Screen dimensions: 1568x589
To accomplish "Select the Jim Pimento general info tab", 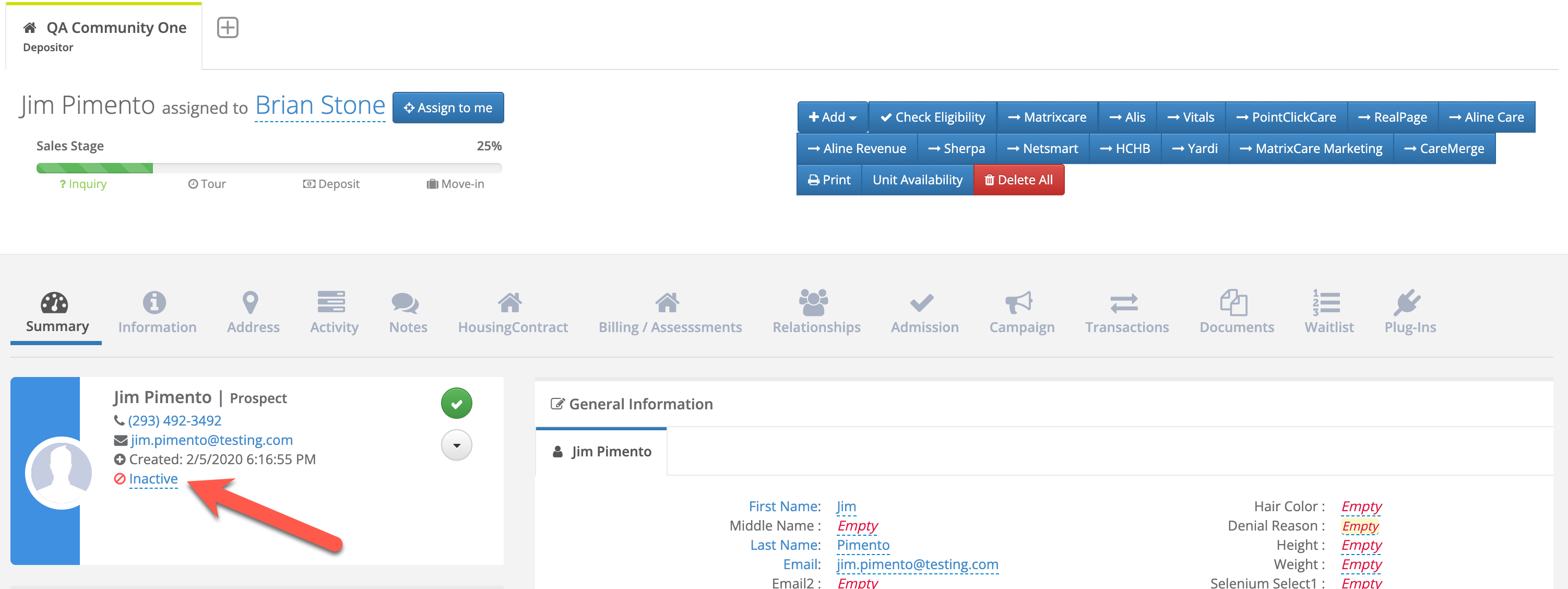I will [x=601, y=451].
